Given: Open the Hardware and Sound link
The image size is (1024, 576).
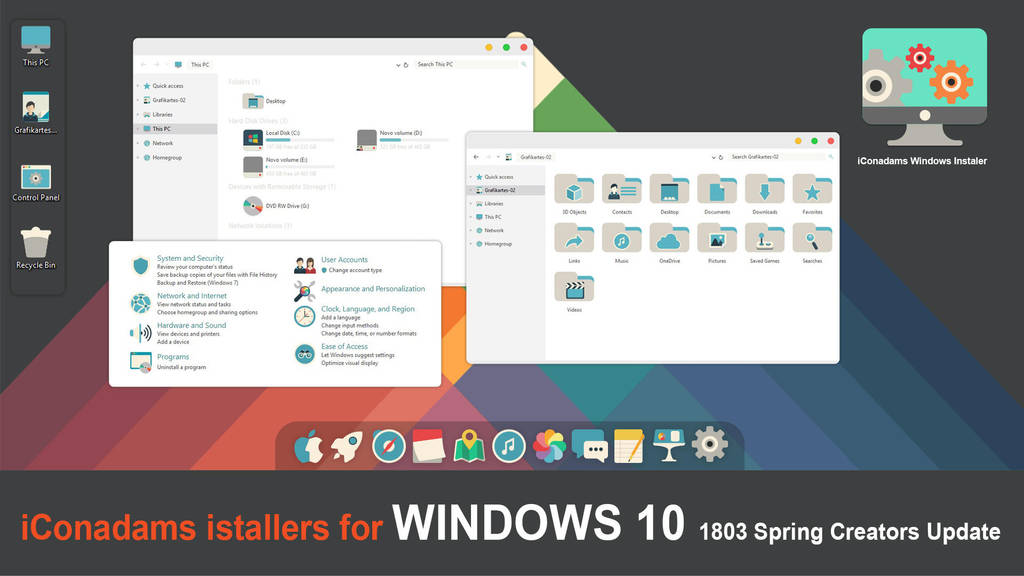Looking at the screenshot, I should tap(191, 325).
